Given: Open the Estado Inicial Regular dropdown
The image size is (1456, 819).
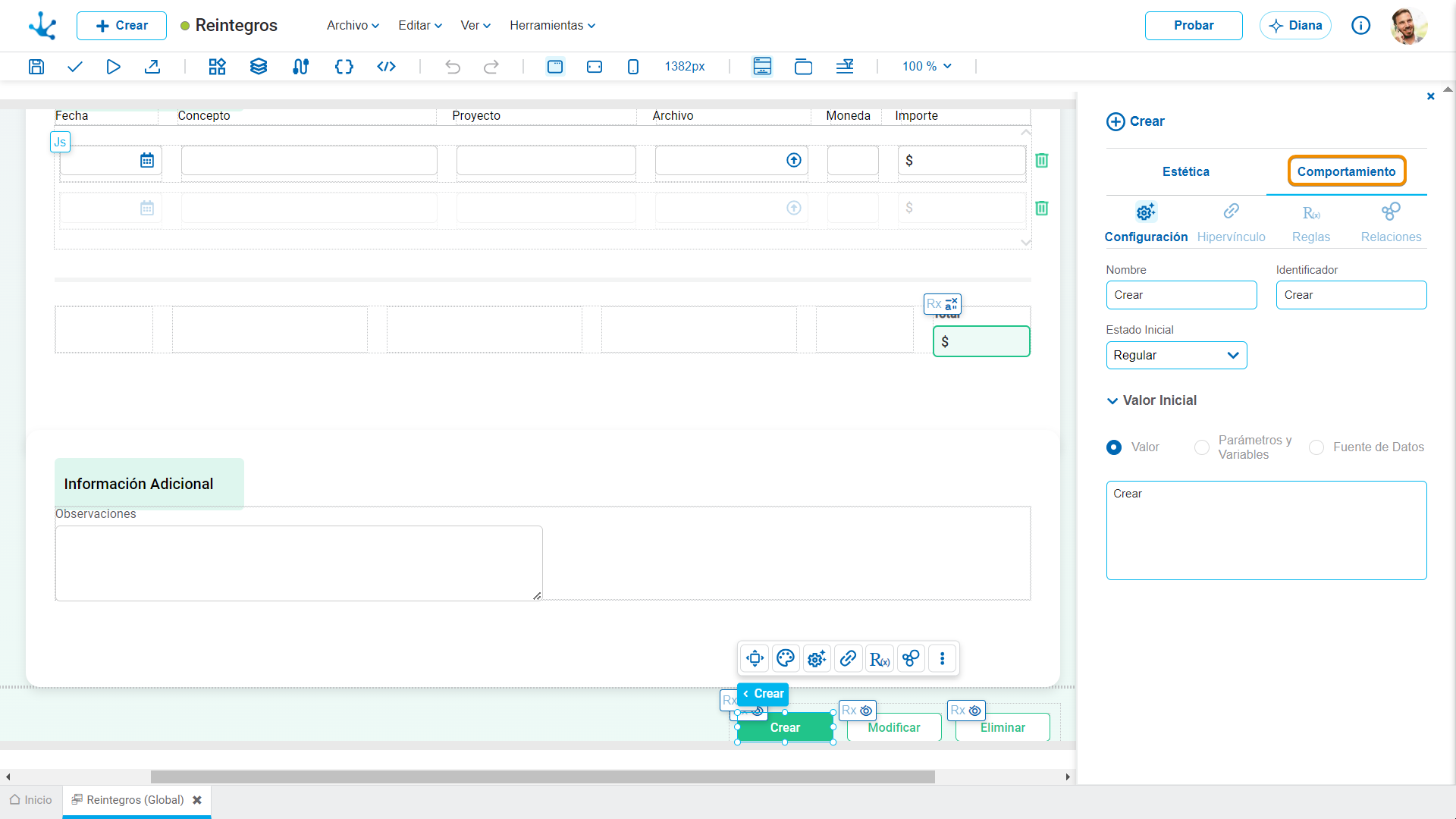Looking at the screenshot, I should (1176, 356).
